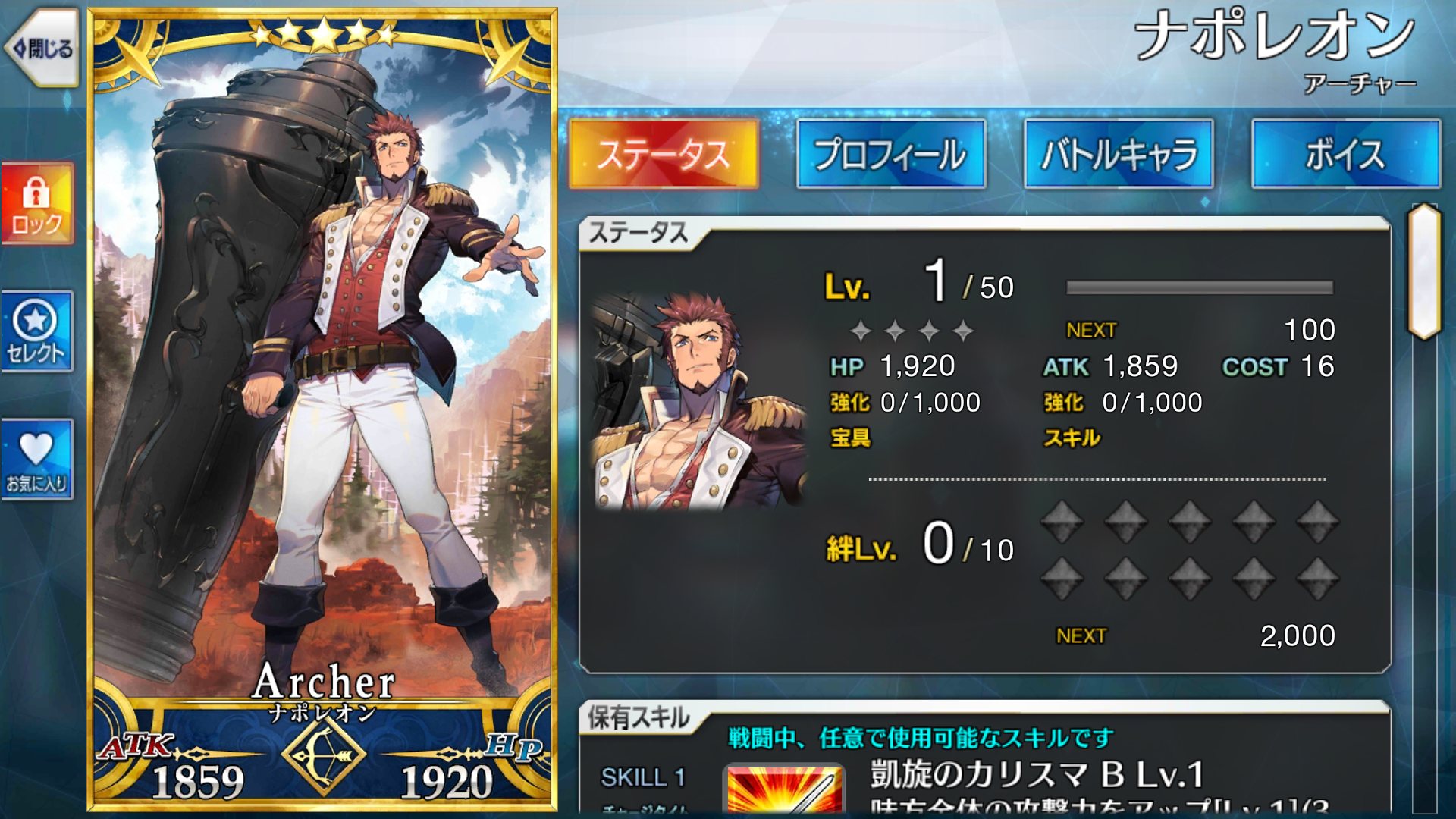1456x819 pixels.
Task: Click the scrollbar handle on the right
Action: 1424,271
